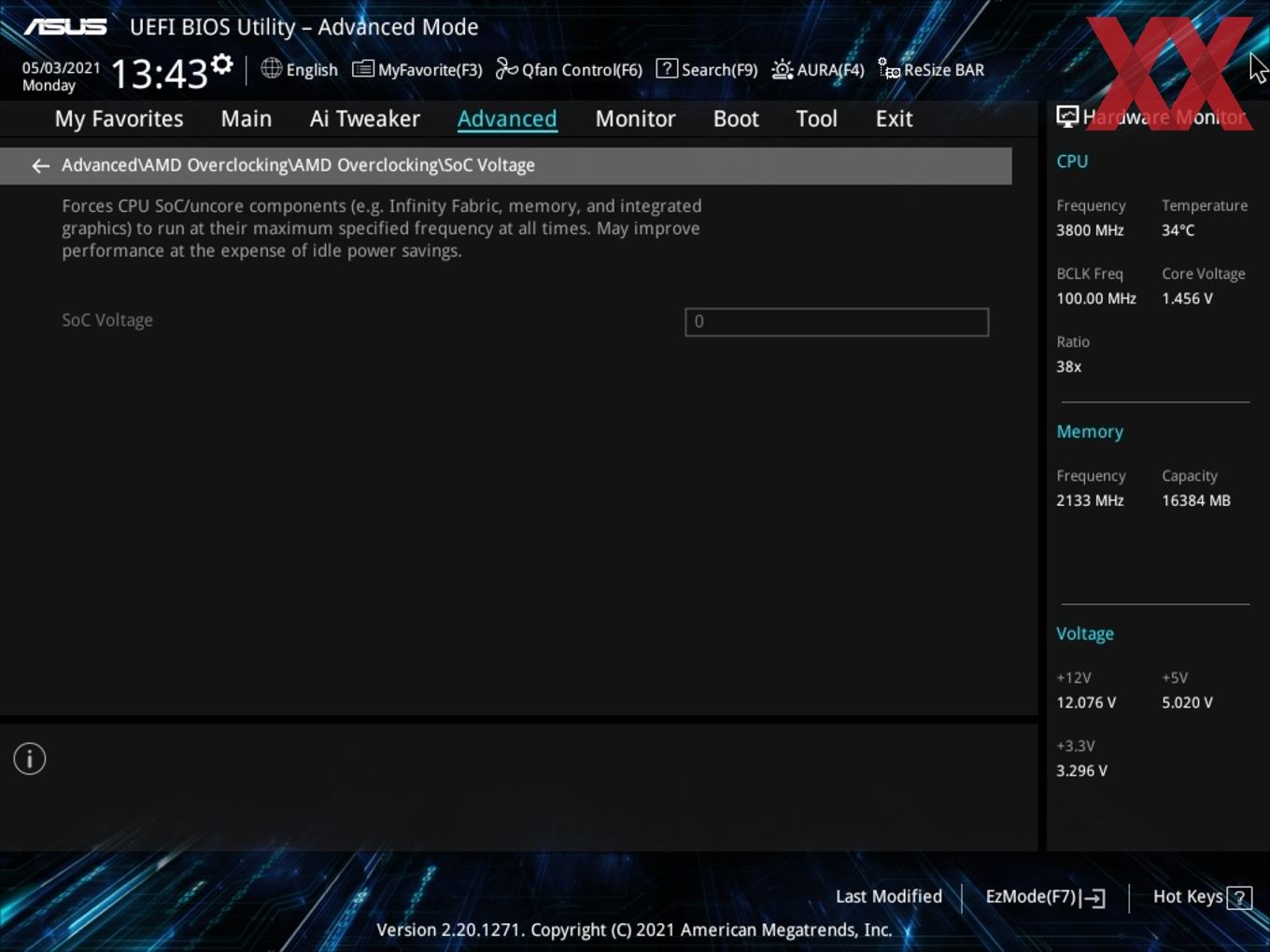The width and height of the screenshot is (1270, 952).
Task: Open the Hot Keys help
Action: click(x=1202, y=897)
